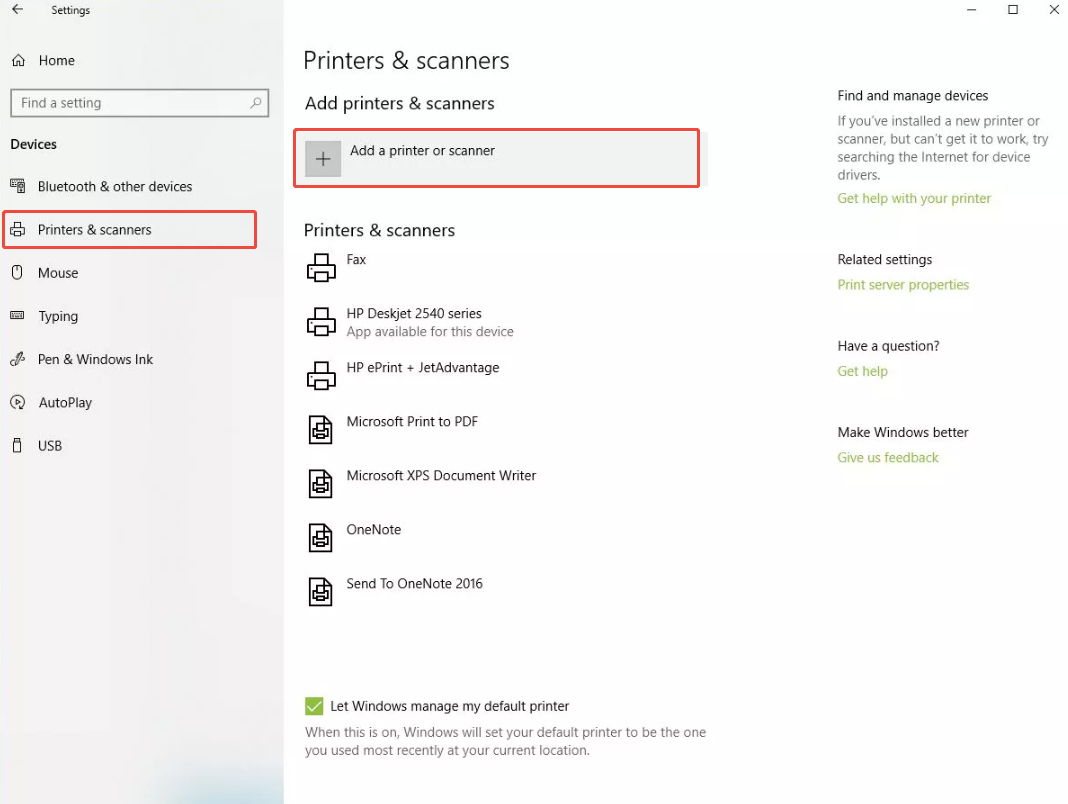Click the Fax printer icon
The height and width of the screenshot is (804, 1068).
pyautogui.click(x=321, y=268)
